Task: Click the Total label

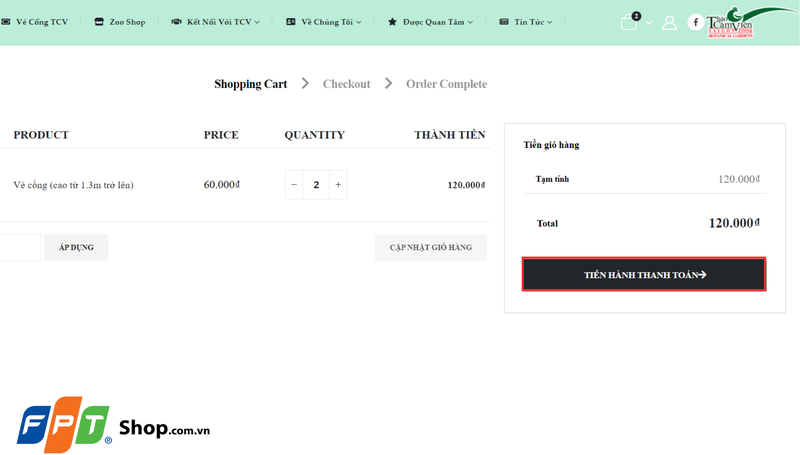Action: (x=547, y=223)
